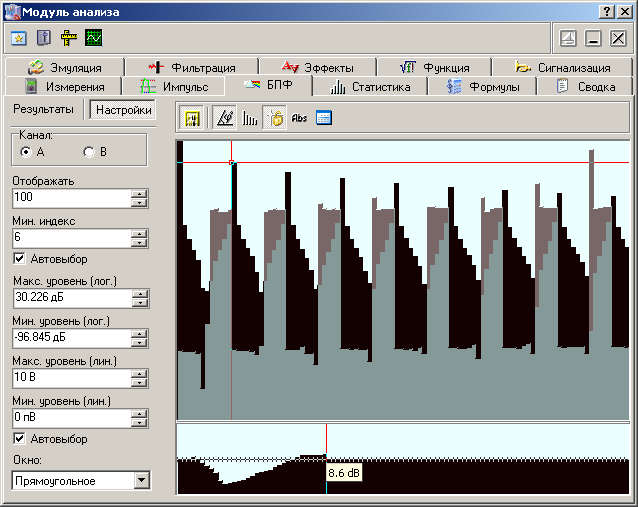Viewport: 638px width, 507px height.
Task: Decrease the Отображать value with down arrow
Action: 139,203
